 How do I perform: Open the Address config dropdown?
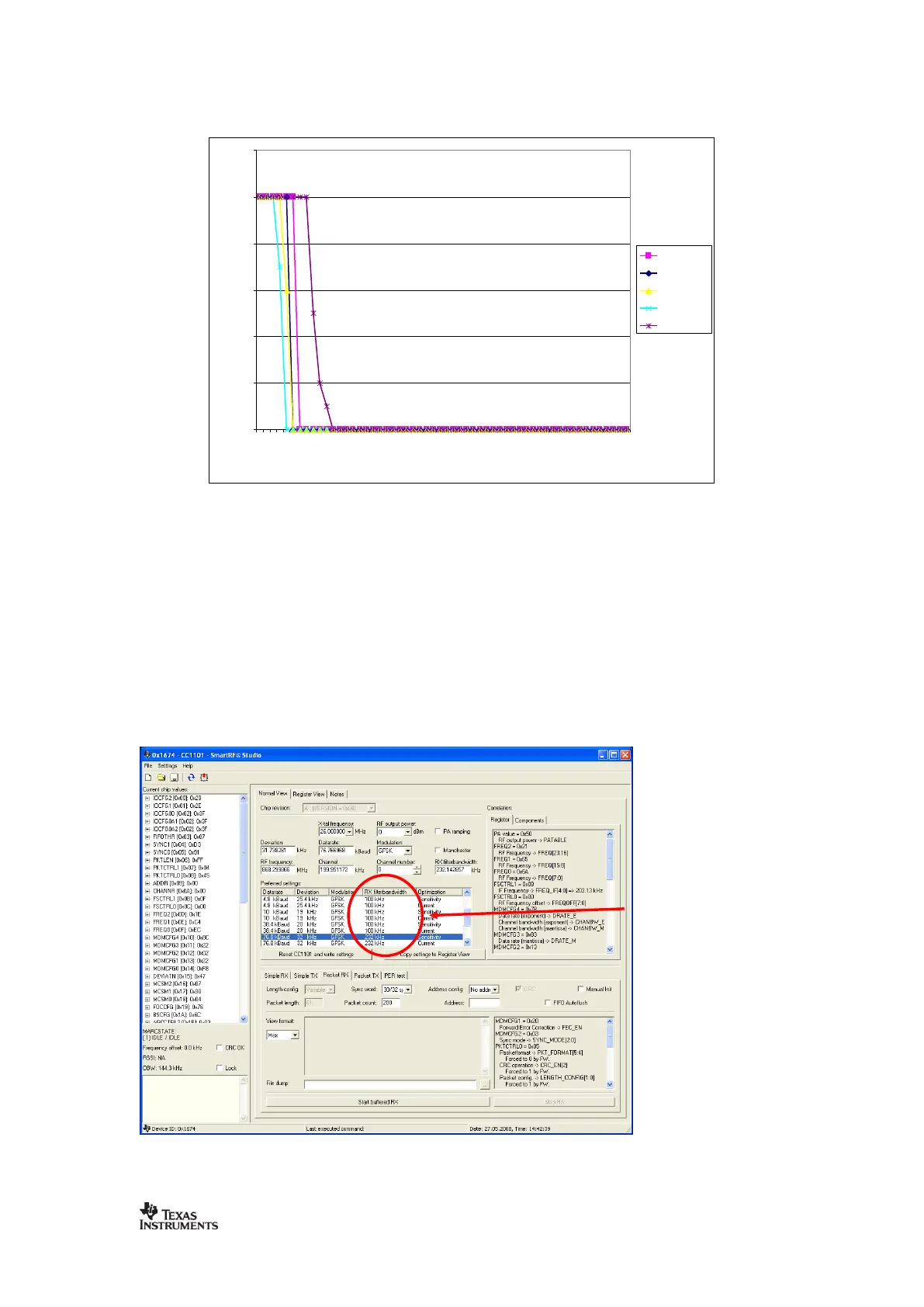[x=494, y=990]
